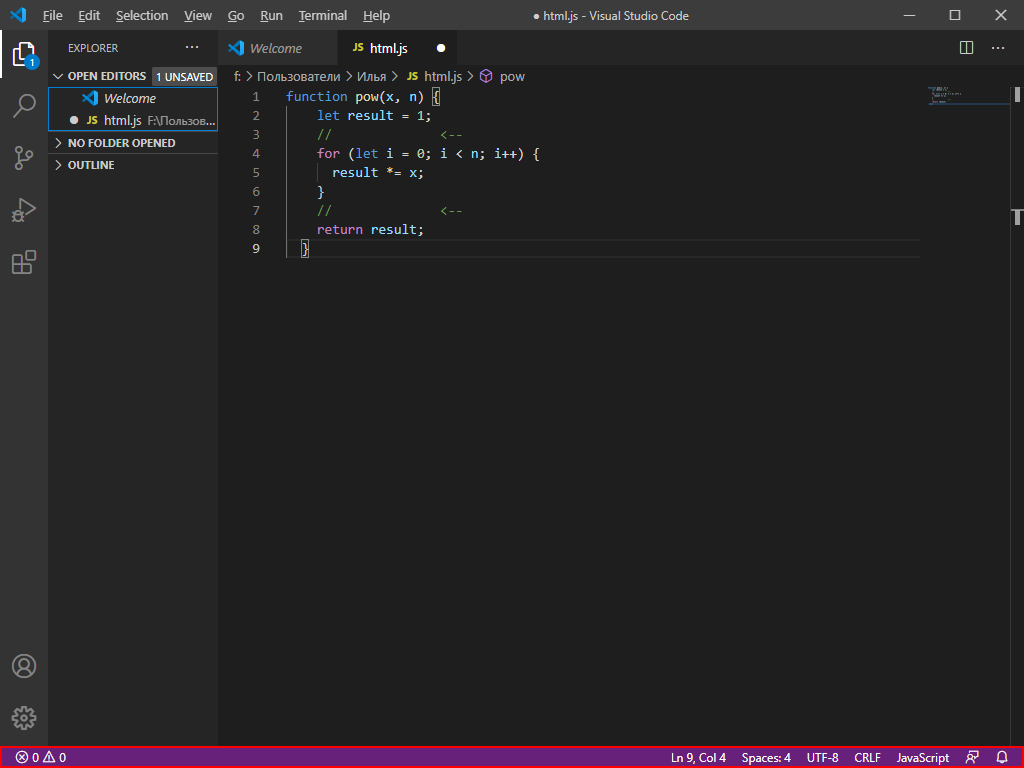The height and width of the screenshot is (768, 1024).
Task: Open the Notifications bell
Action: [x=1001, y=757]
